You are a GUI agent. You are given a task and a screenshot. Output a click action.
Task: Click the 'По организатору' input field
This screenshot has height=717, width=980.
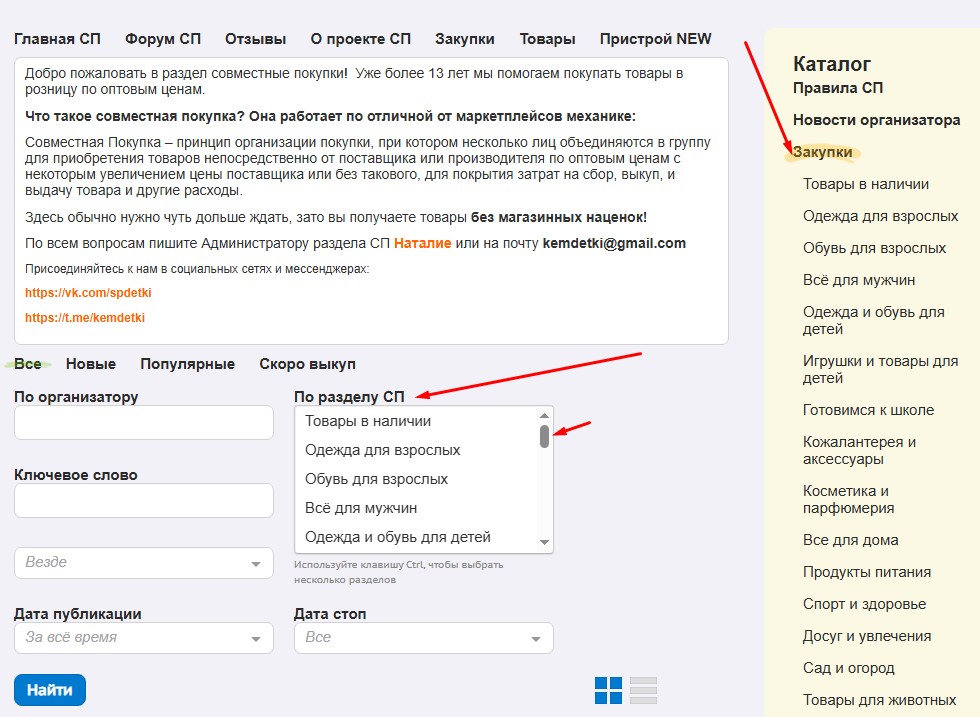[143, 423]
